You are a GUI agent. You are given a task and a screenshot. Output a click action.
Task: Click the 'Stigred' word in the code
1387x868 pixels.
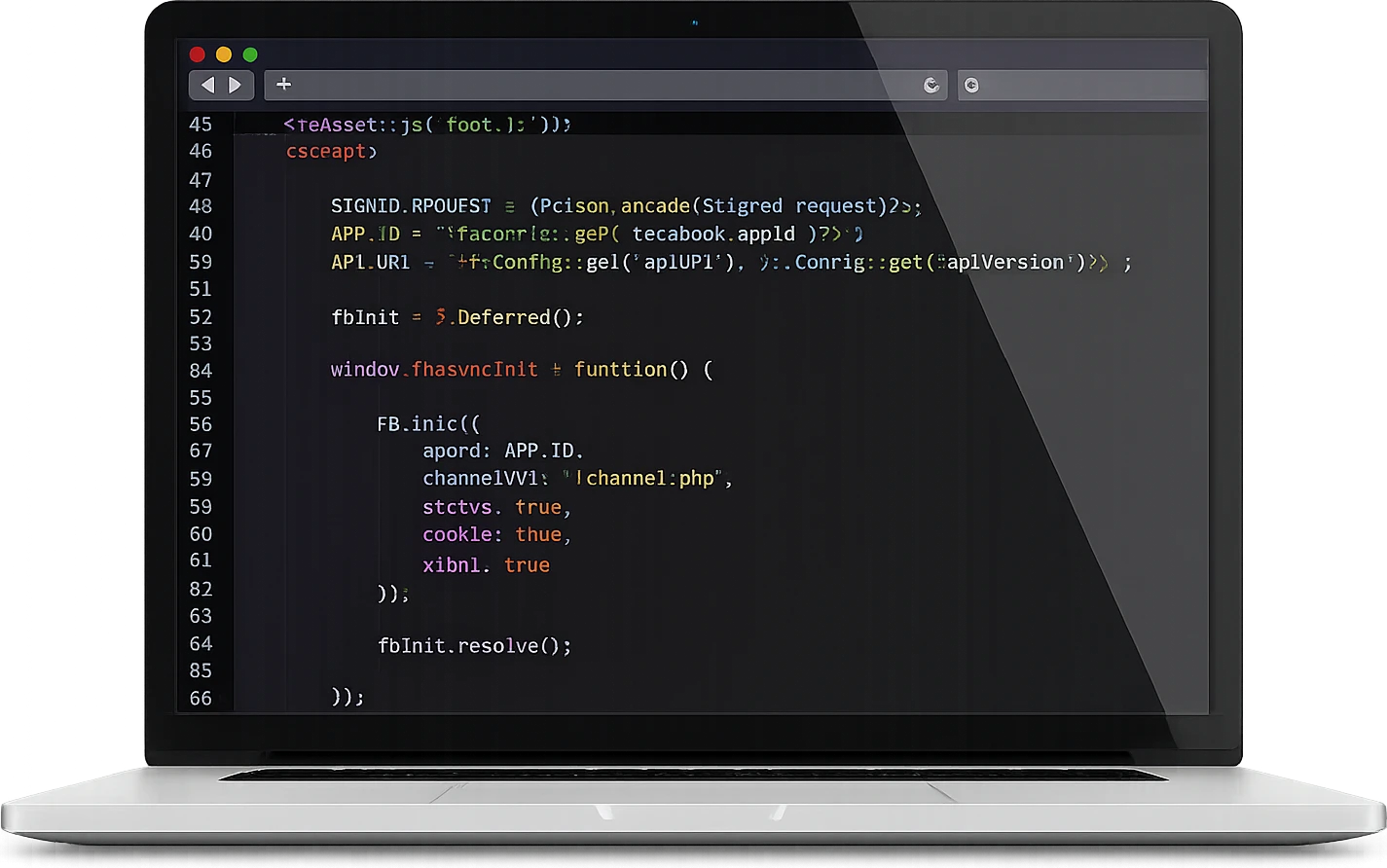click(742, 206)
